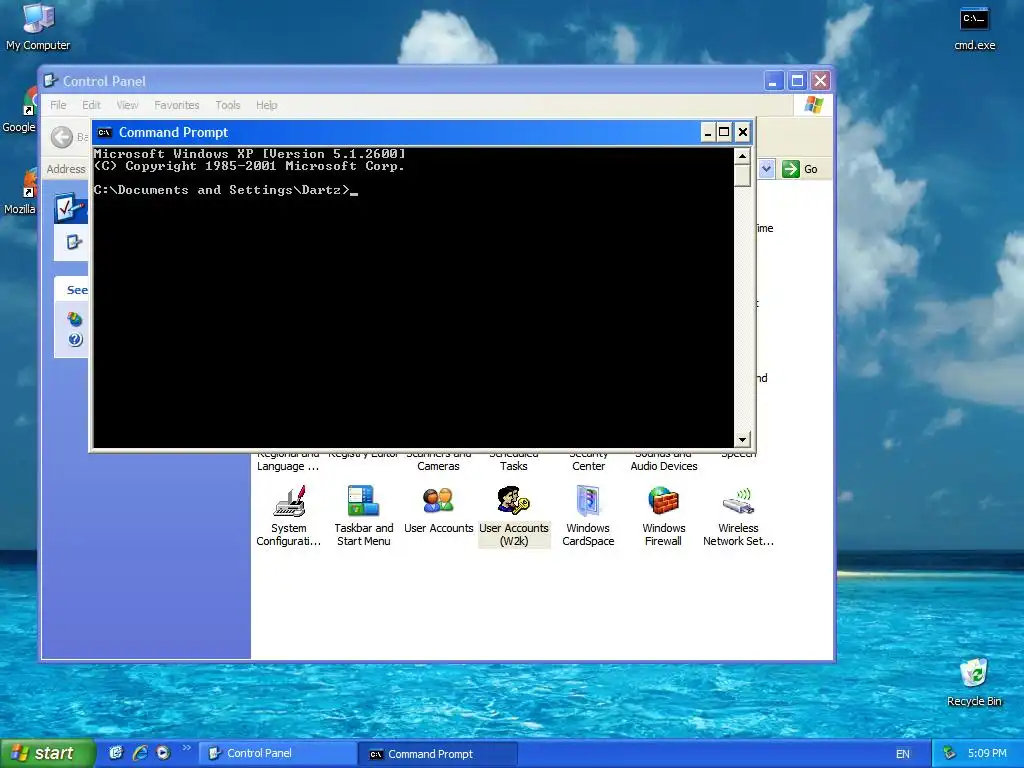Minimize the Command Prompt window
This screenshot has height=768, width=1024.
(x=708, y=133)
